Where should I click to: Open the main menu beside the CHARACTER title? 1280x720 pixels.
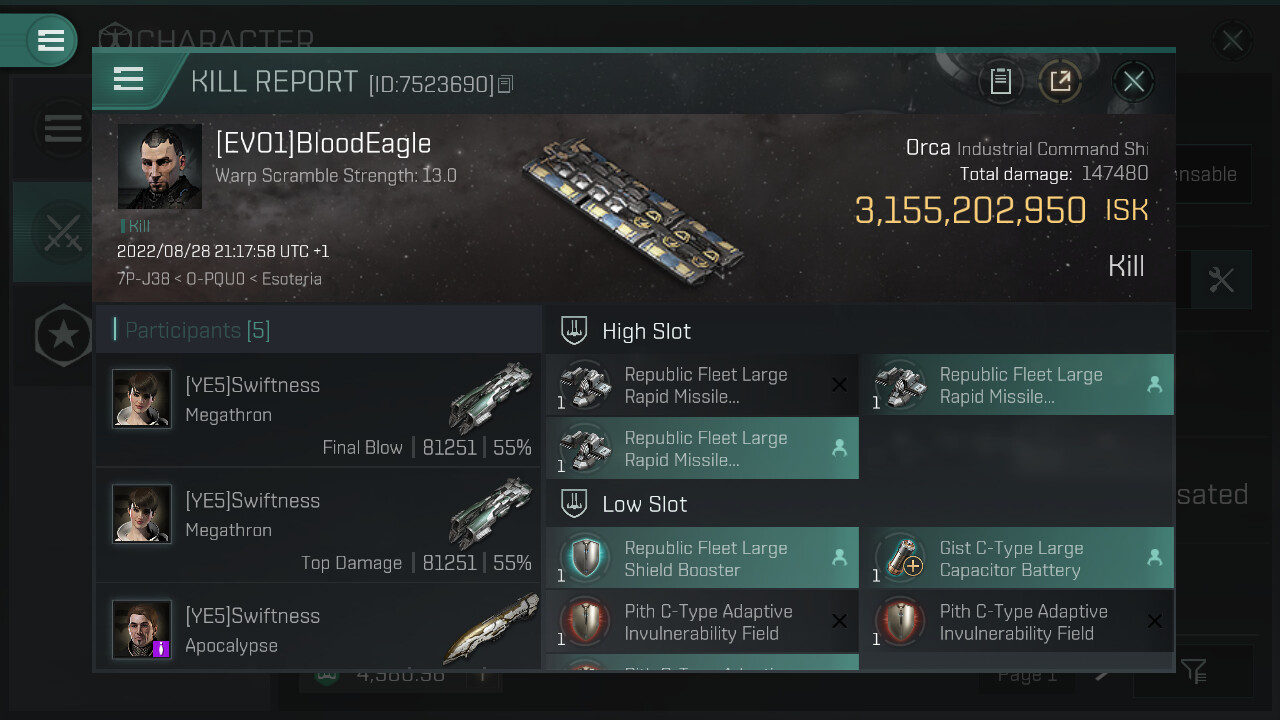click(x=50, y=40)
